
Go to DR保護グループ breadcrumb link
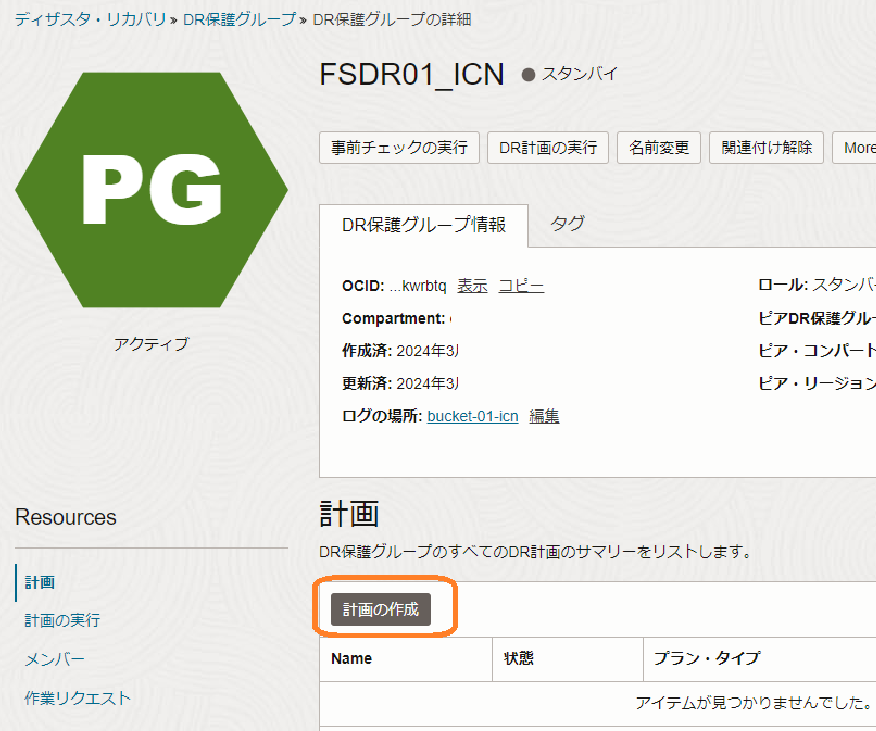point(239,19)
